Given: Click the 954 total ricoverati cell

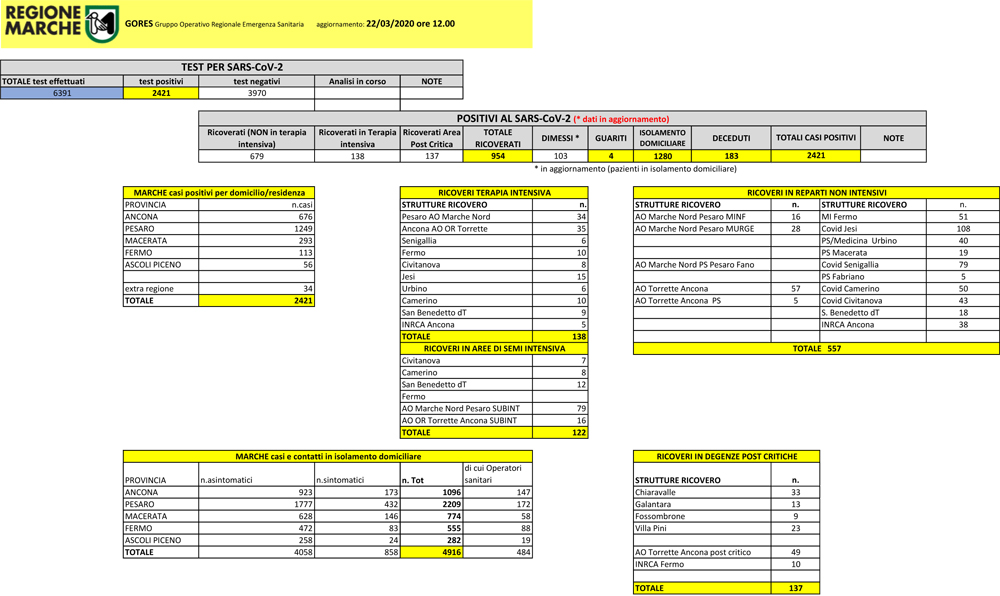Looking at the screenshot, I should (497, 155).
